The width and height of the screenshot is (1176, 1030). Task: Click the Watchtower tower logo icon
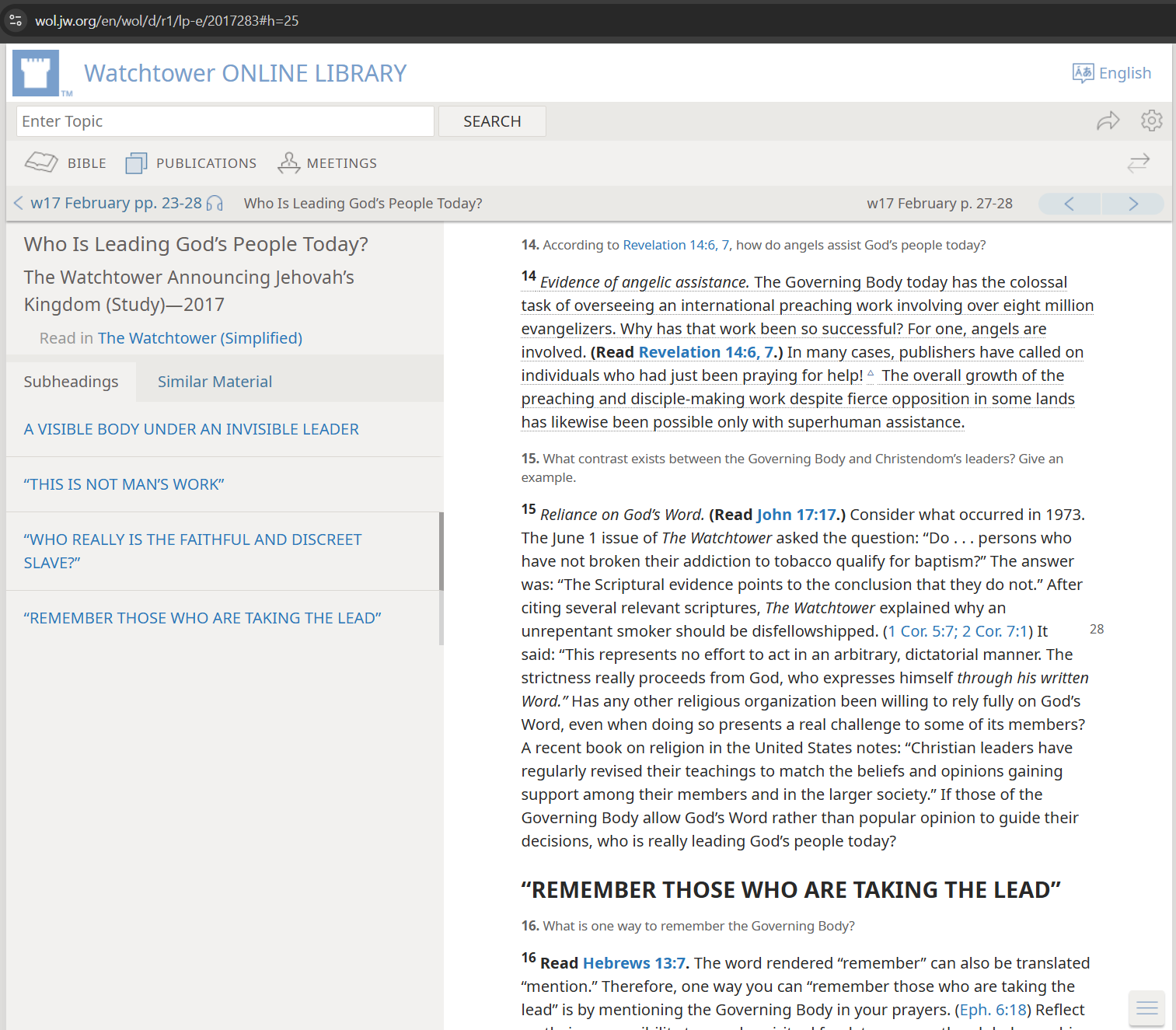pos(36,73)
